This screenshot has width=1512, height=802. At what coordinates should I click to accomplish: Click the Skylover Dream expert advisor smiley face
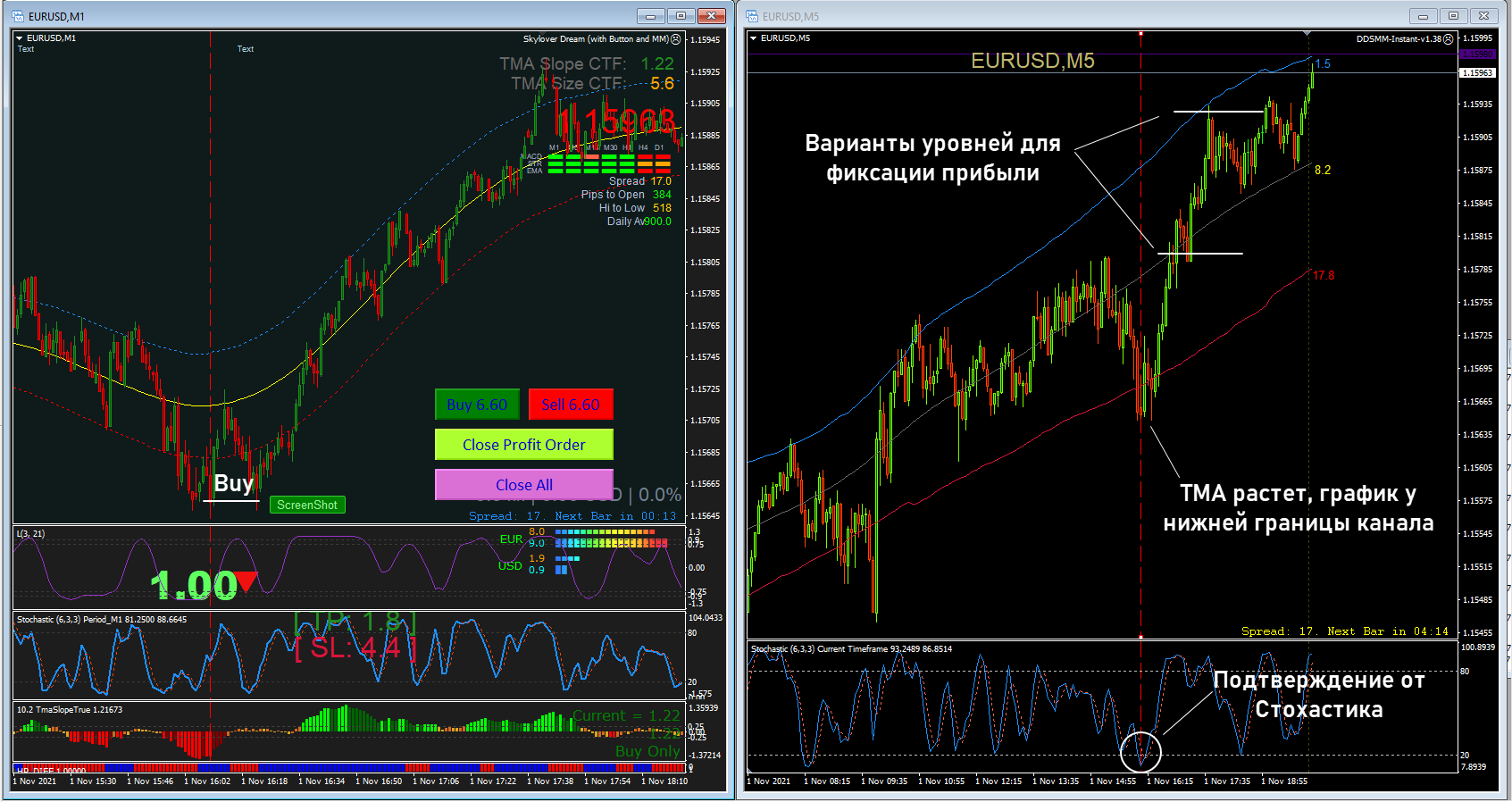click(x=676, y=39)
